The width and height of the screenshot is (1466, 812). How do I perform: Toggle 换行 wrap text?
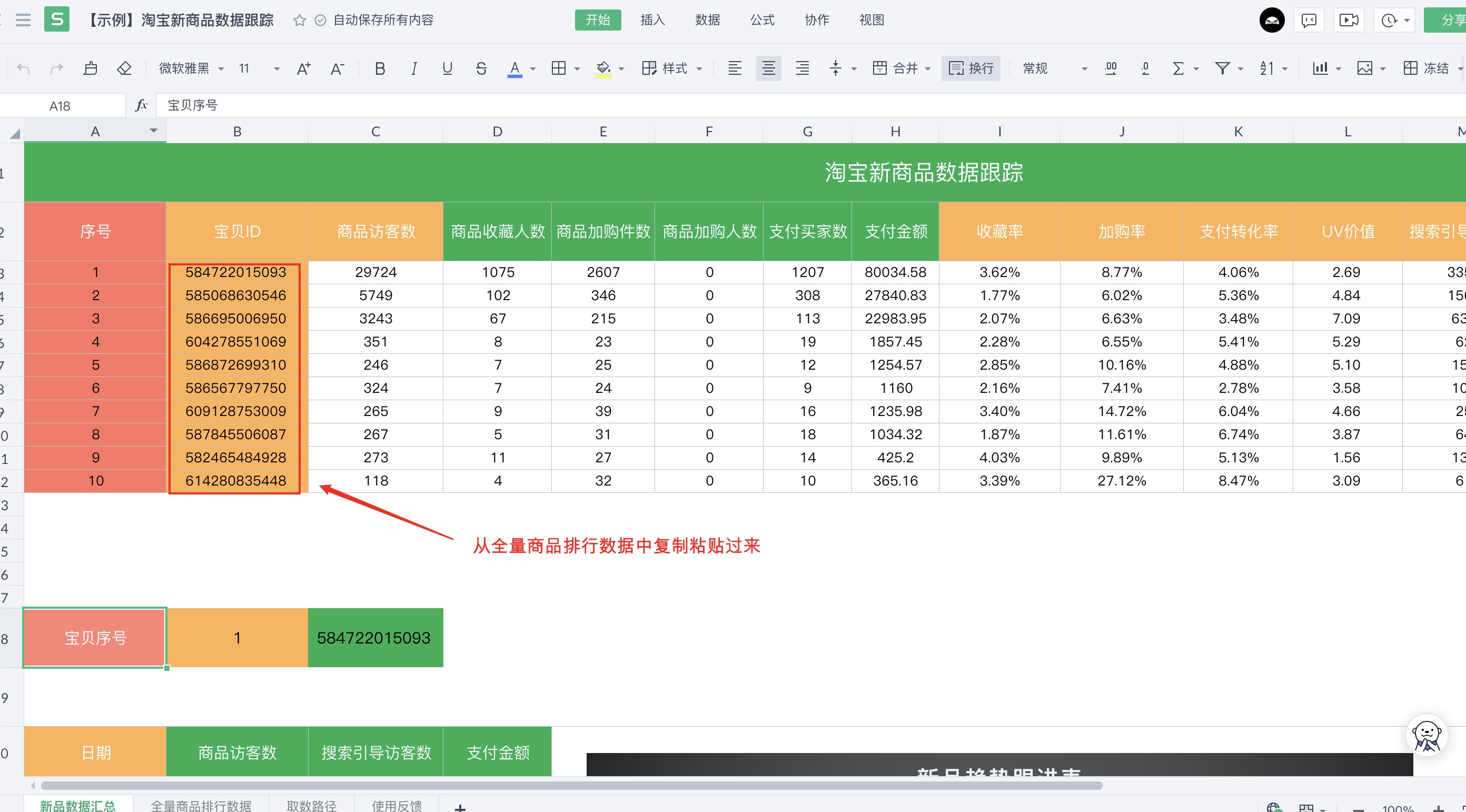pyautogui.click(x=971, y=69)
